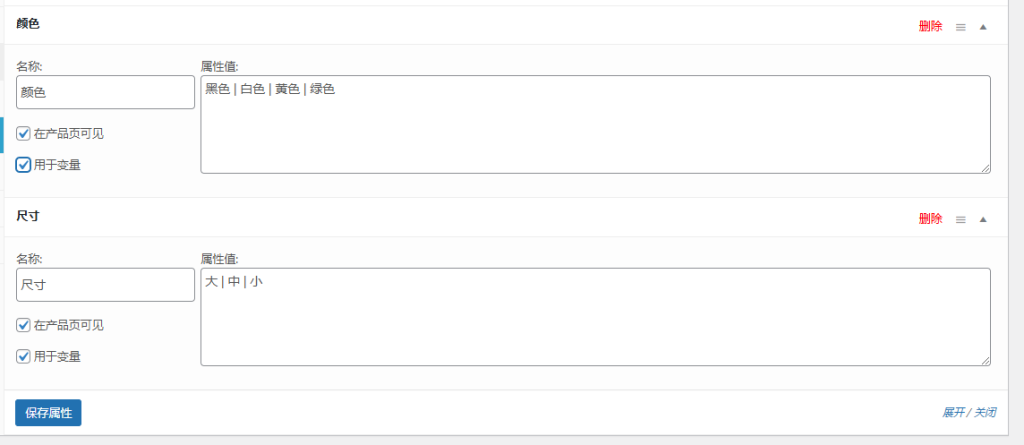The height and width of the screenshot is (445, 1024).
Task: Click resize grip of 颜色 values textarea
Action: [x=986, y=169]
